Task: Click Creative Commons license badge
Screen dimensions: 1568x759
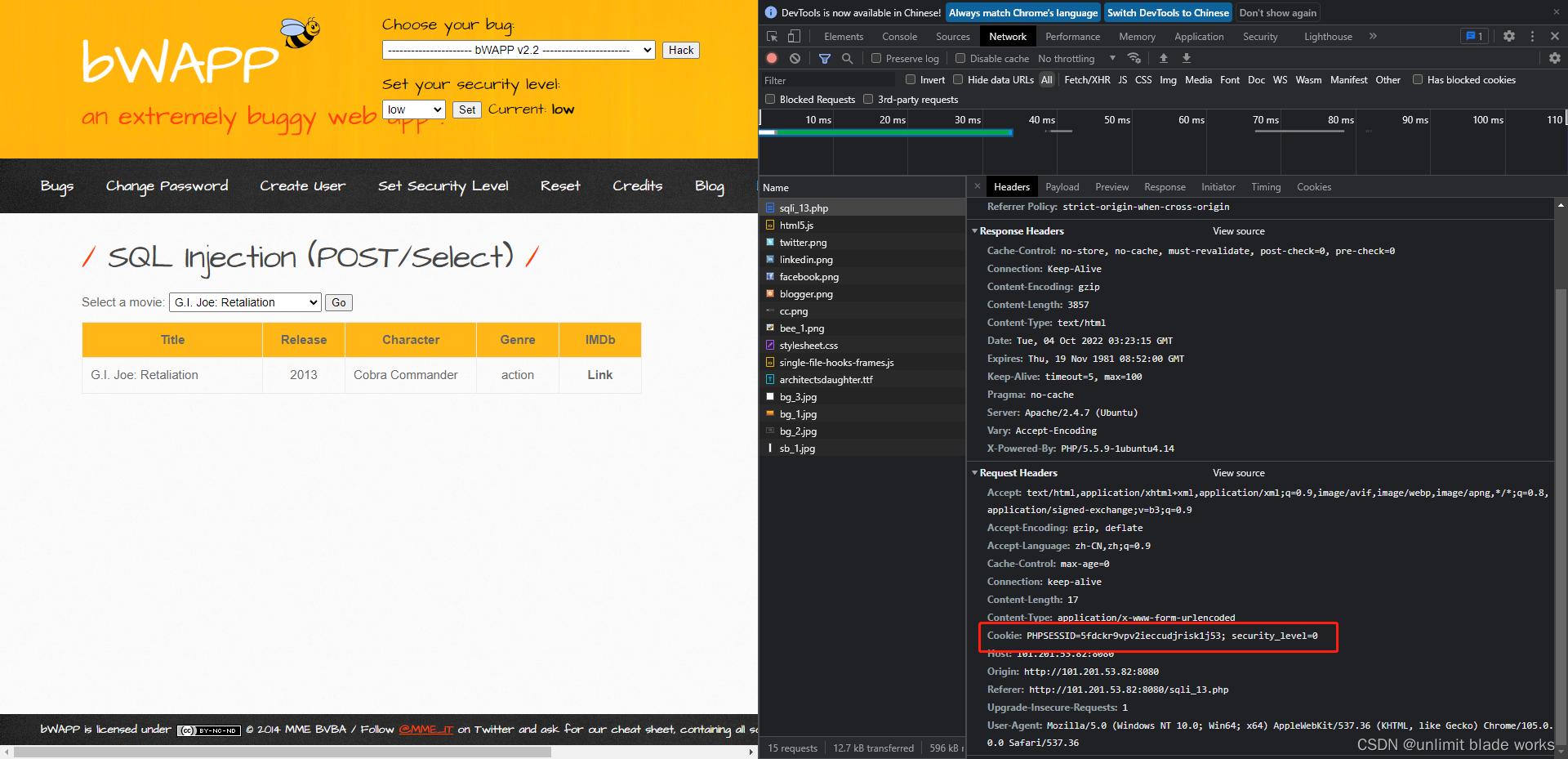Action: 209,730
